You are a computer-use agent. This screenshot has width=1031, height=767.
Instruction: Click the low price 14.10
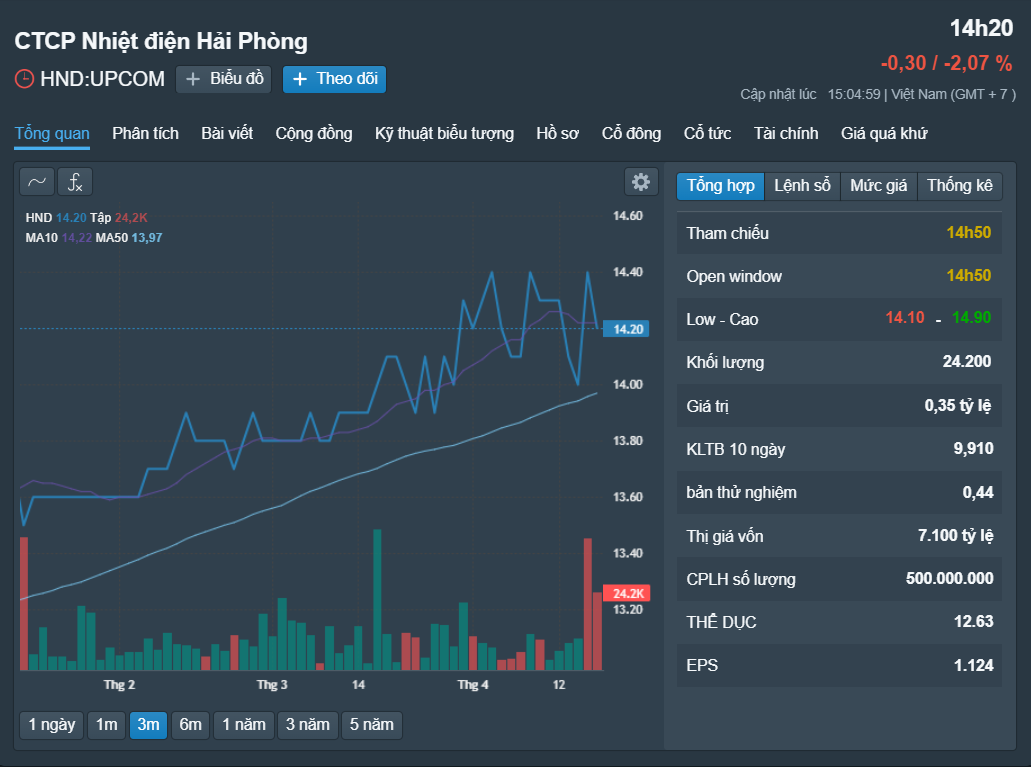(905, 318)
